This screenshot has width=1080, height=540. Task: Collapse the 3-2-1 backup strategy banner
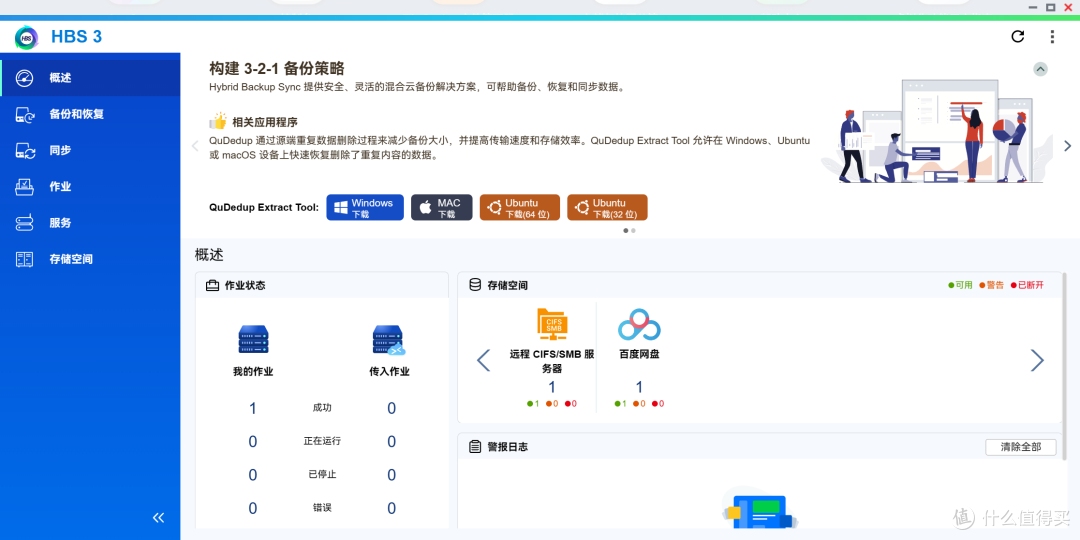(1040, 69)
